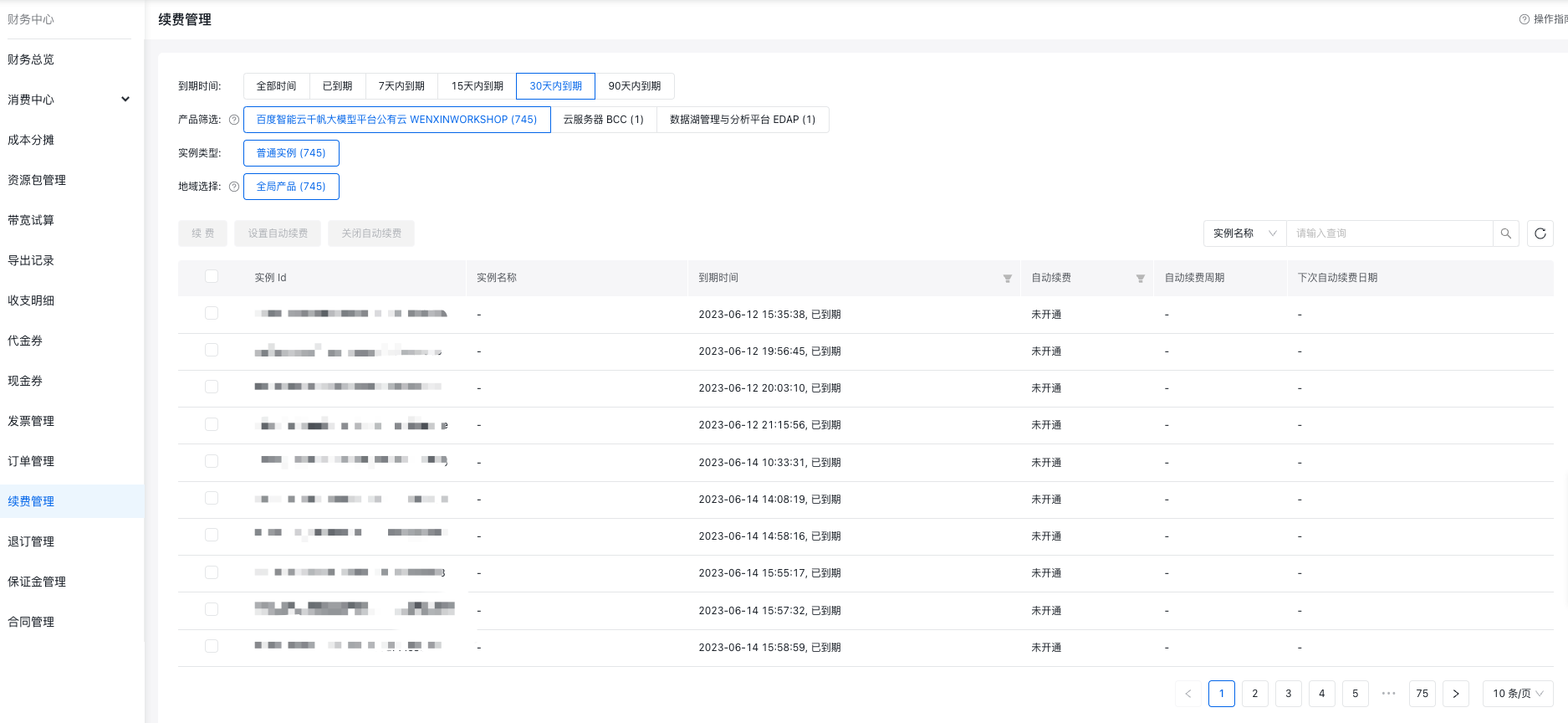The width and height of the screenshot is (1568, 723).
Task: Select the 7天内到期 filter
Action: (401, 86)
